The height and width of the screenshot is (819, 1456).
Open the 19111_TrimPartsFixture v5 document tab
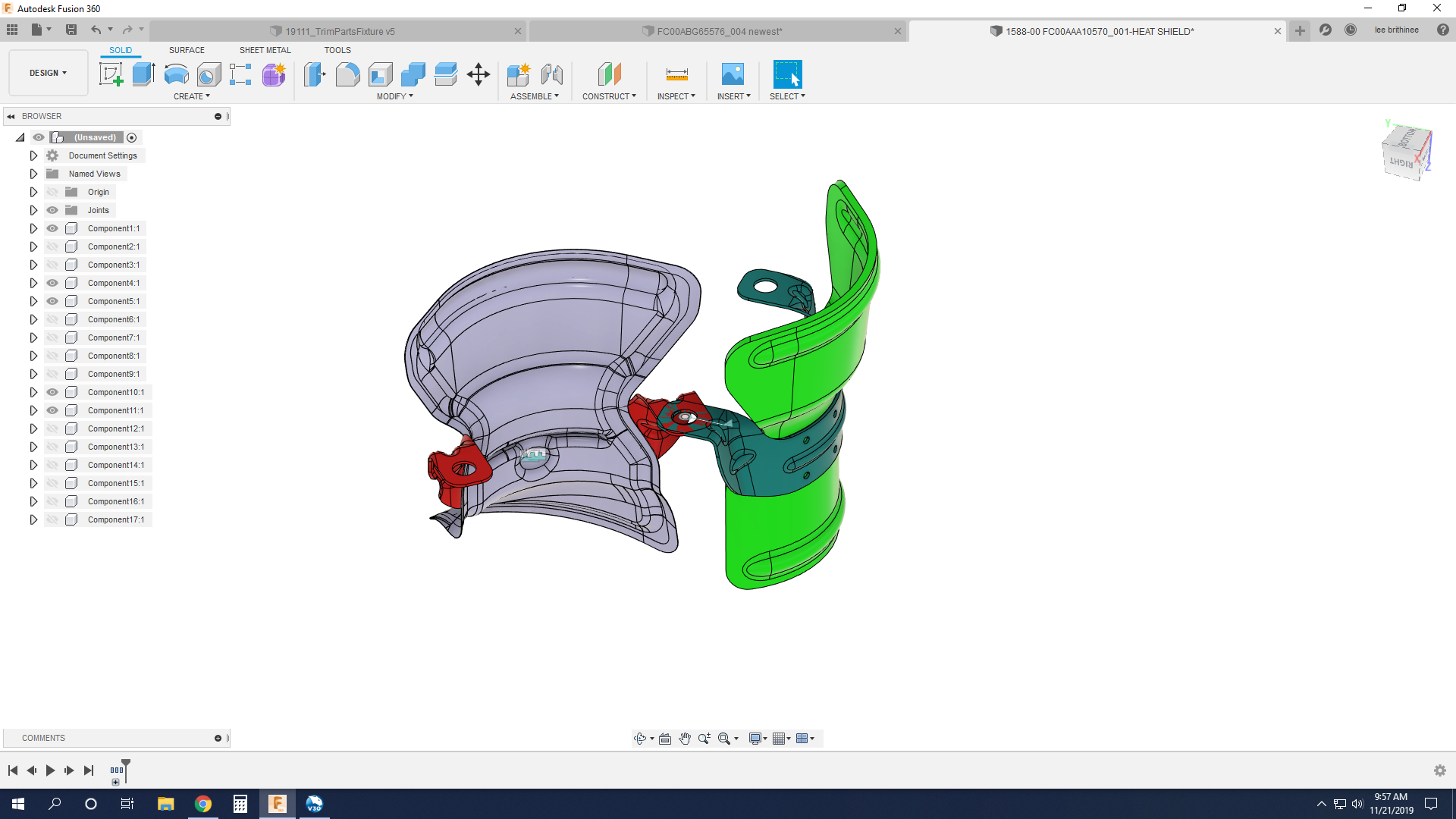point(340,31)
